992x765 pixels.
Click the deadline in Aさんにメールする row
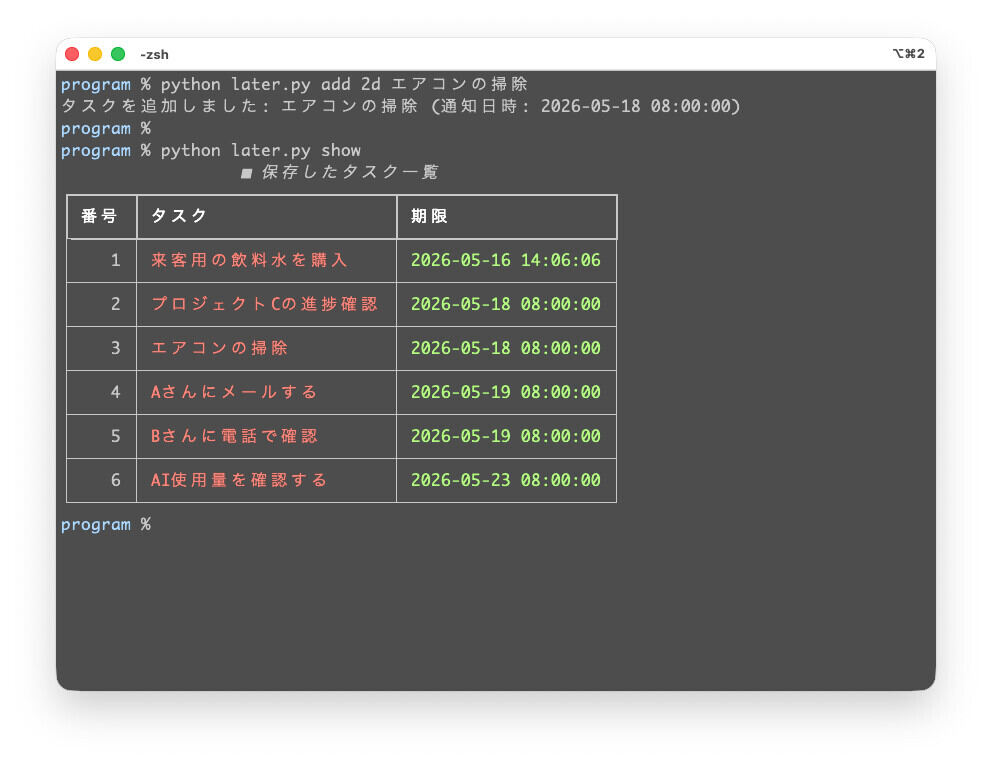click(505, 392)
